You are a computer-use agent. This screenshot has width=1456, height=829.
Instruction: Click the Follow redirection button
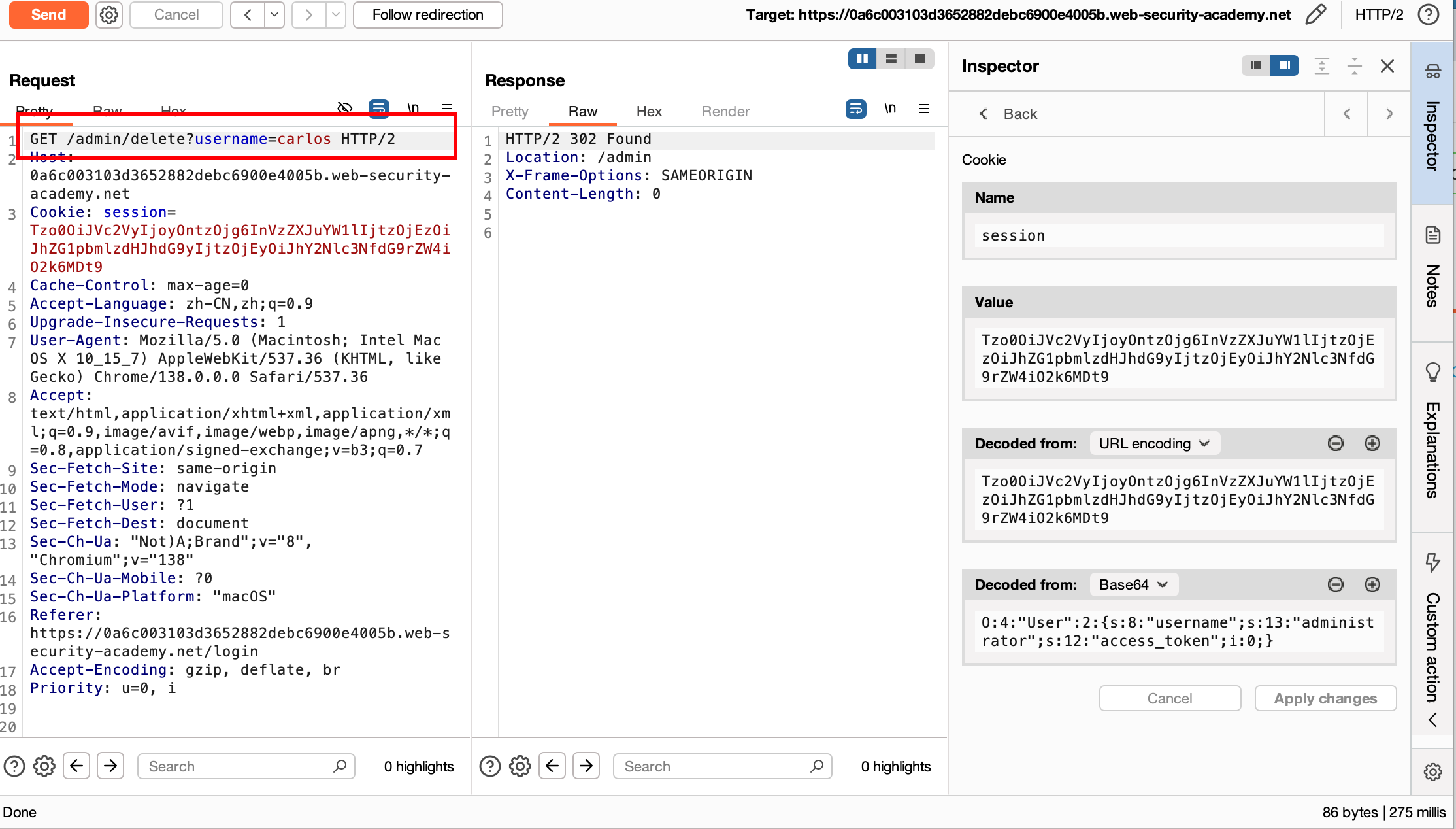(427, 14)
